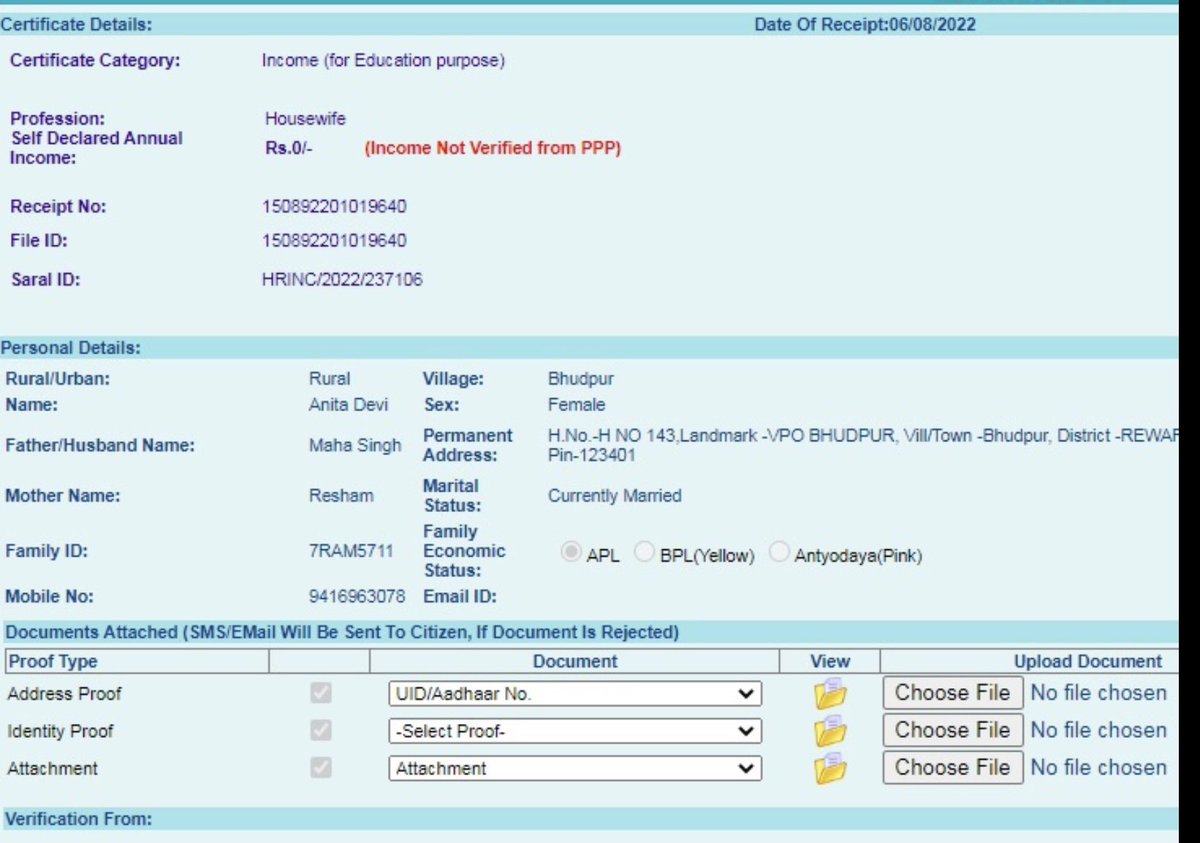This screenshot has width=1200, height=843.
Task: Select the APL radio button
Action: pos(571,553)
